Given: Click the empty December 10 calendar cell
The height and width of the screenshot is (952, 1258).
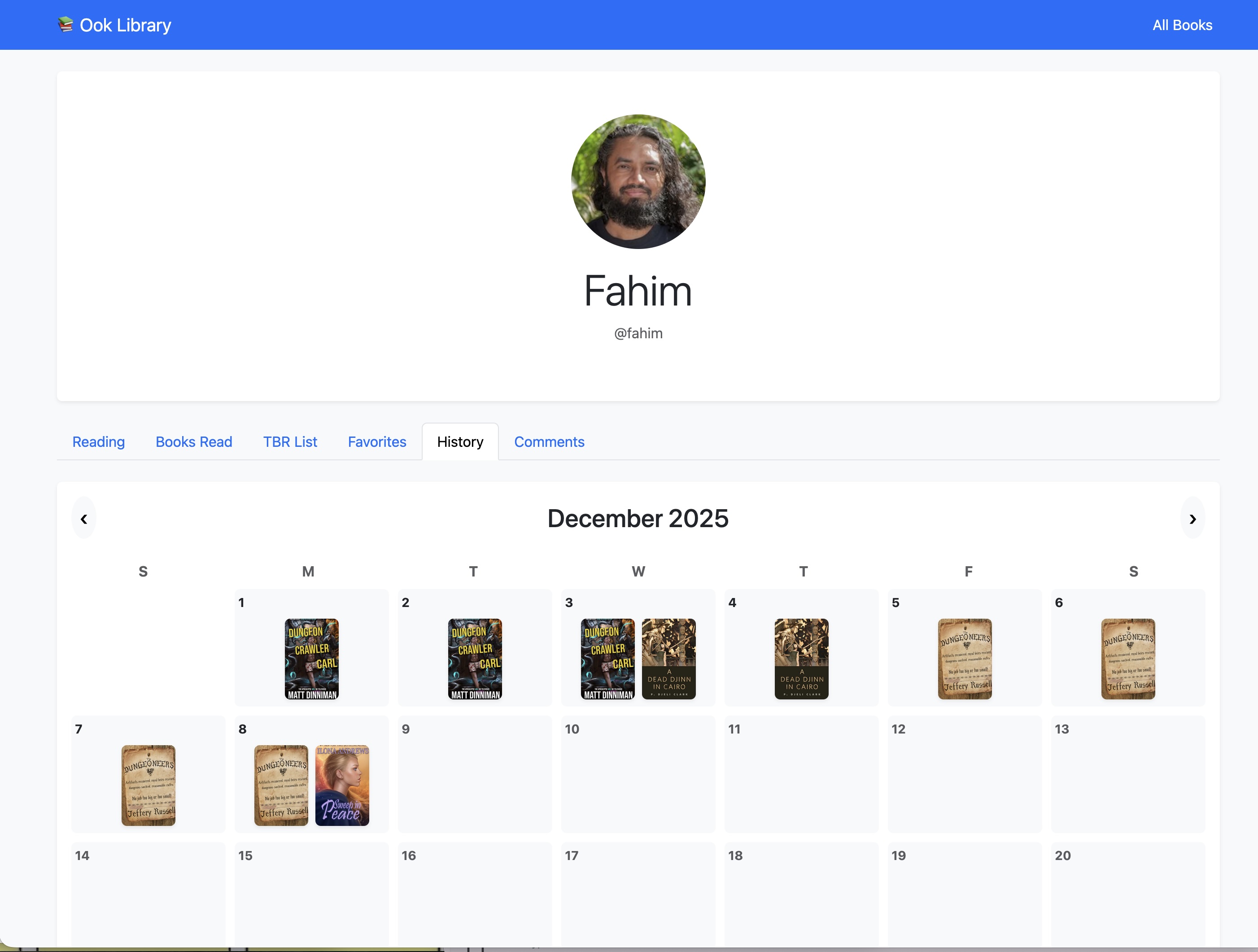Looking at the screenshot, I should 638,779.
